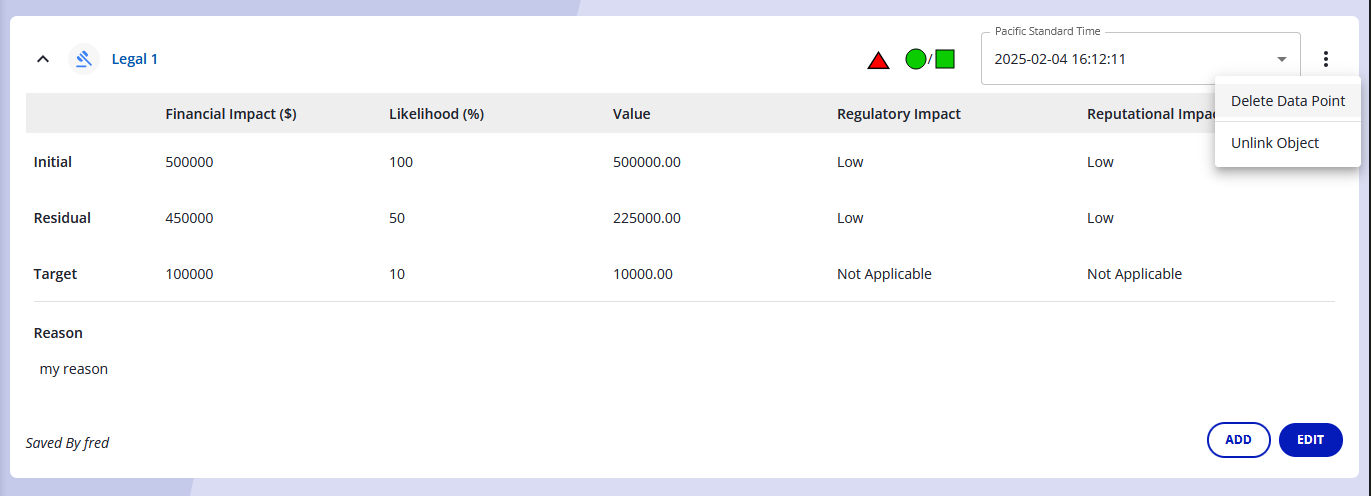Select the Residual value cell 225000.00

646,218
